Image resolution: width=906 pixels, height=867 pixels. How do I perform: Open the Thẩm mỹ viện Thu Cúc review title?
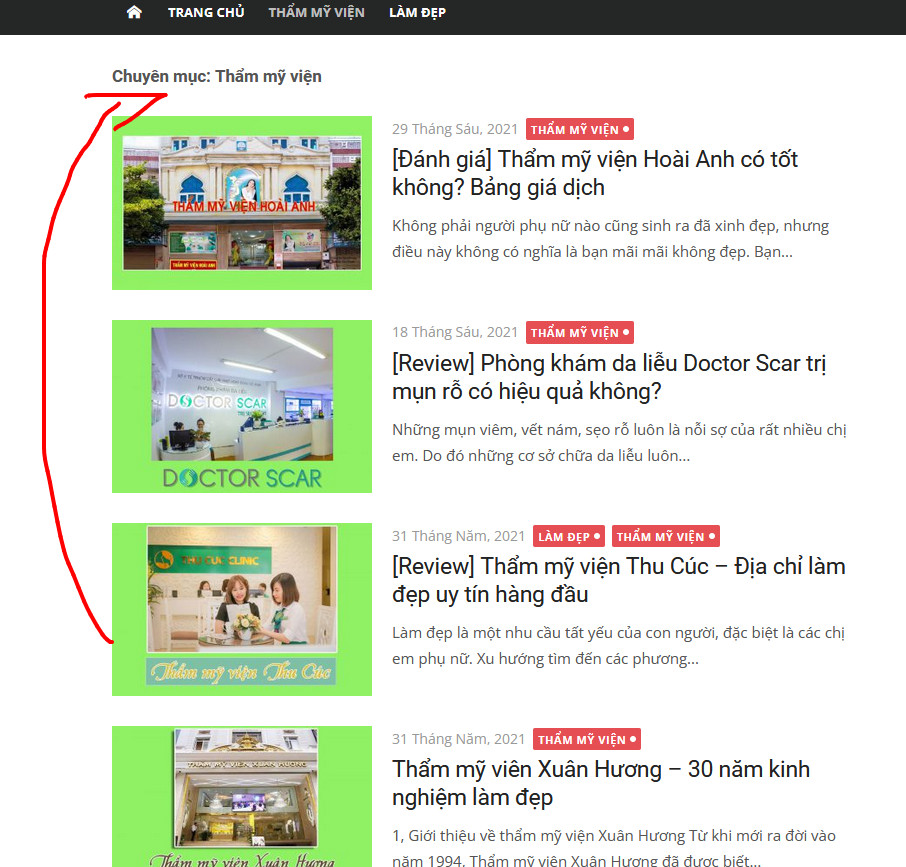point(619,580)
